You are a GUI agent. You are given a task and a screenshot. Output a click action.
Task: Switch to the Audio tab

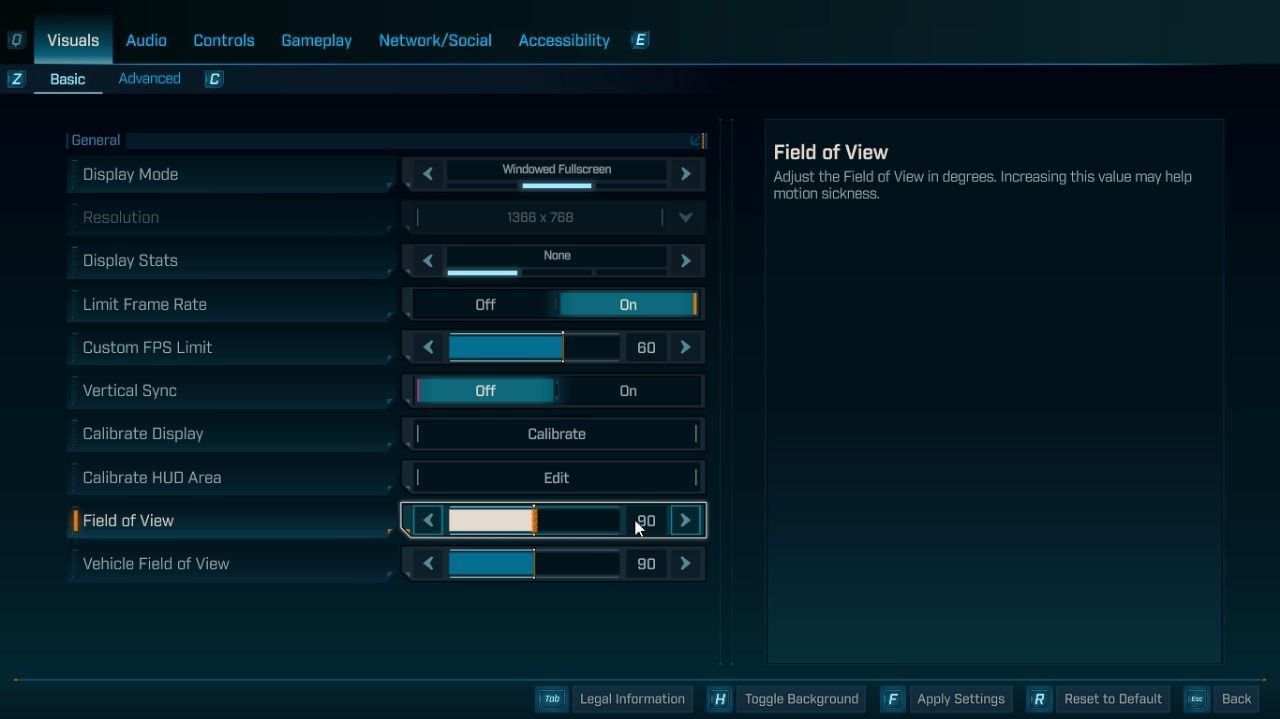[x=146, y=40]
